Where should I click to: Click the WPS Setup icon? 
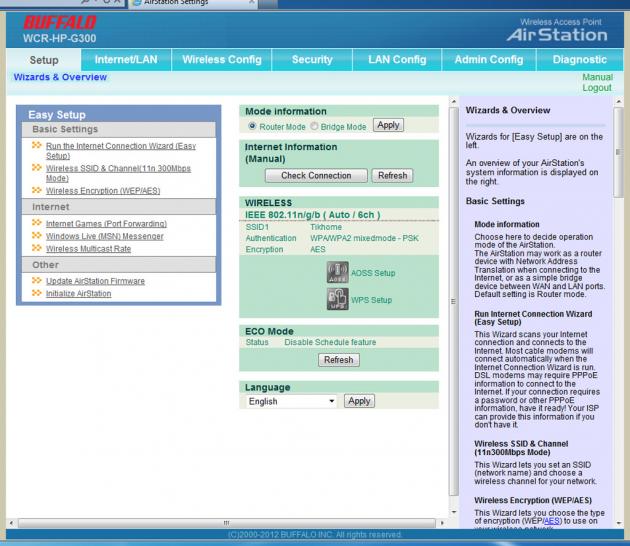point(337,299)
